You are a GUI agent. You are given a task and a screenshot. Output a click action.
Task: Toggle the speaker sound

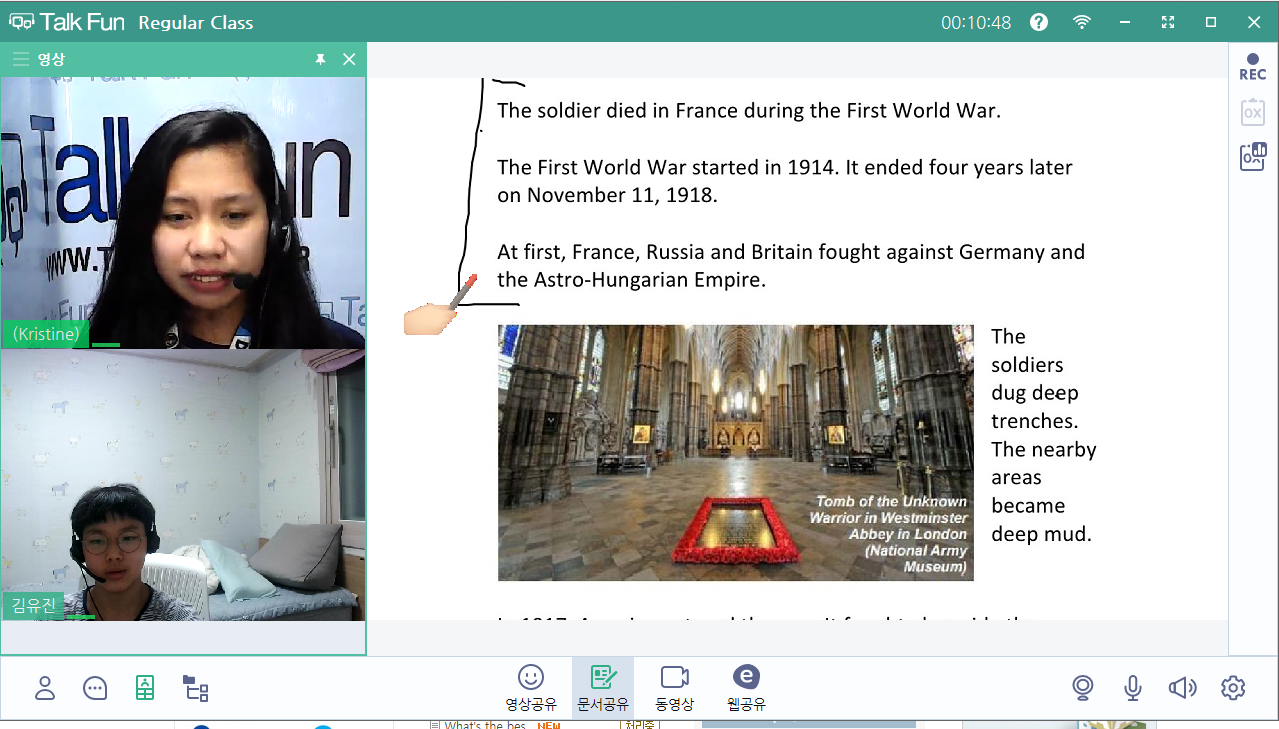[x=1183, y=688]
